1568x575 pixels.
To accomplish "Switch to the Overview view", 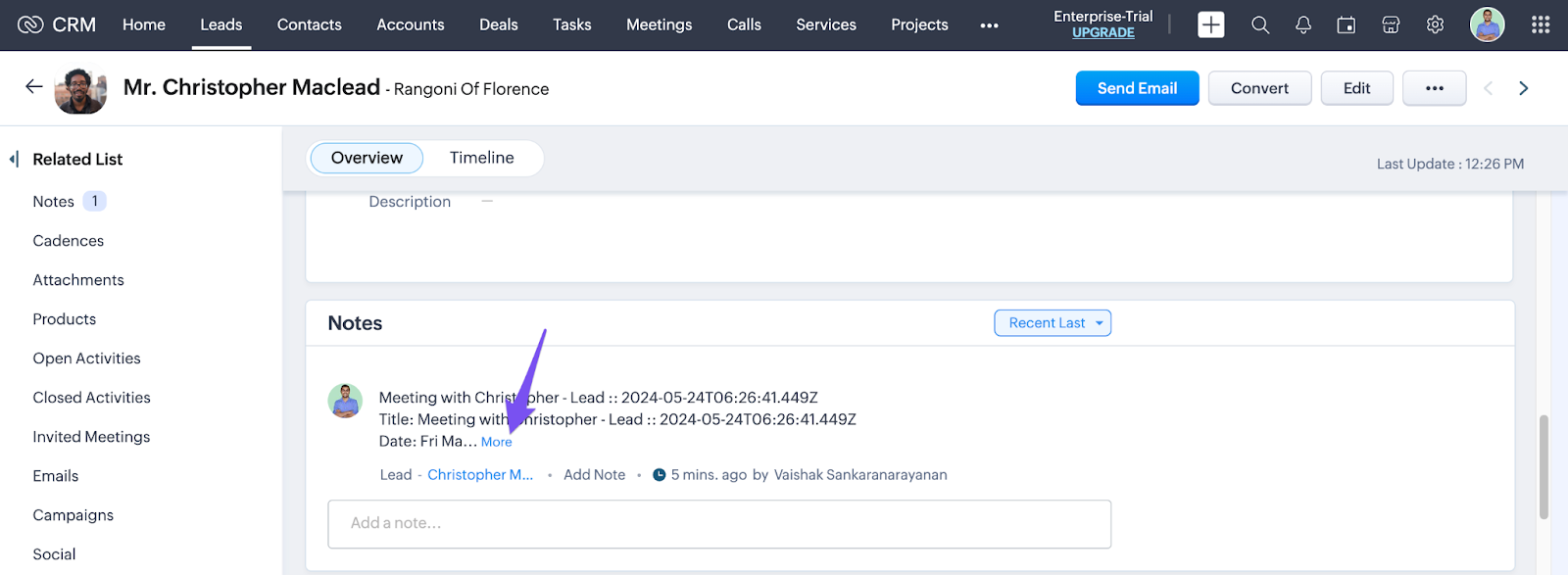I will 367,158.
